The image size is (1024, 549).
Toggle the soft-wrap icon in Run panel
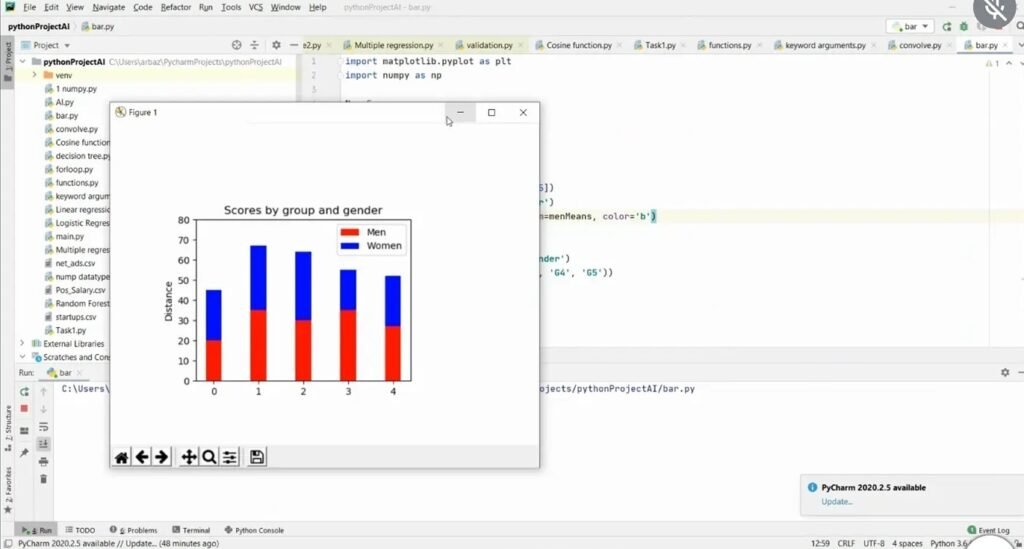tap(43, 427)
